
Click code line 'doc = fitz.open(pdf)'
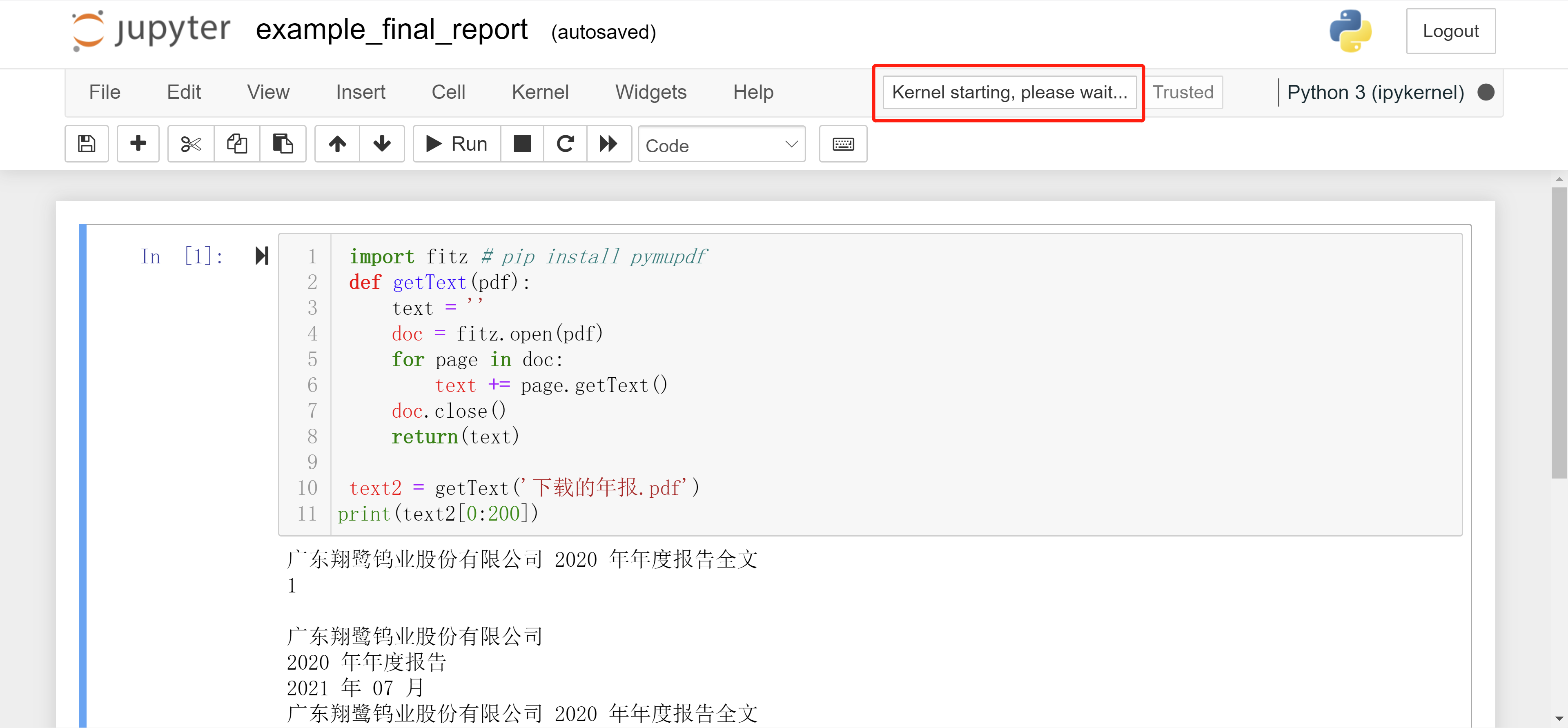click(497, 334)
